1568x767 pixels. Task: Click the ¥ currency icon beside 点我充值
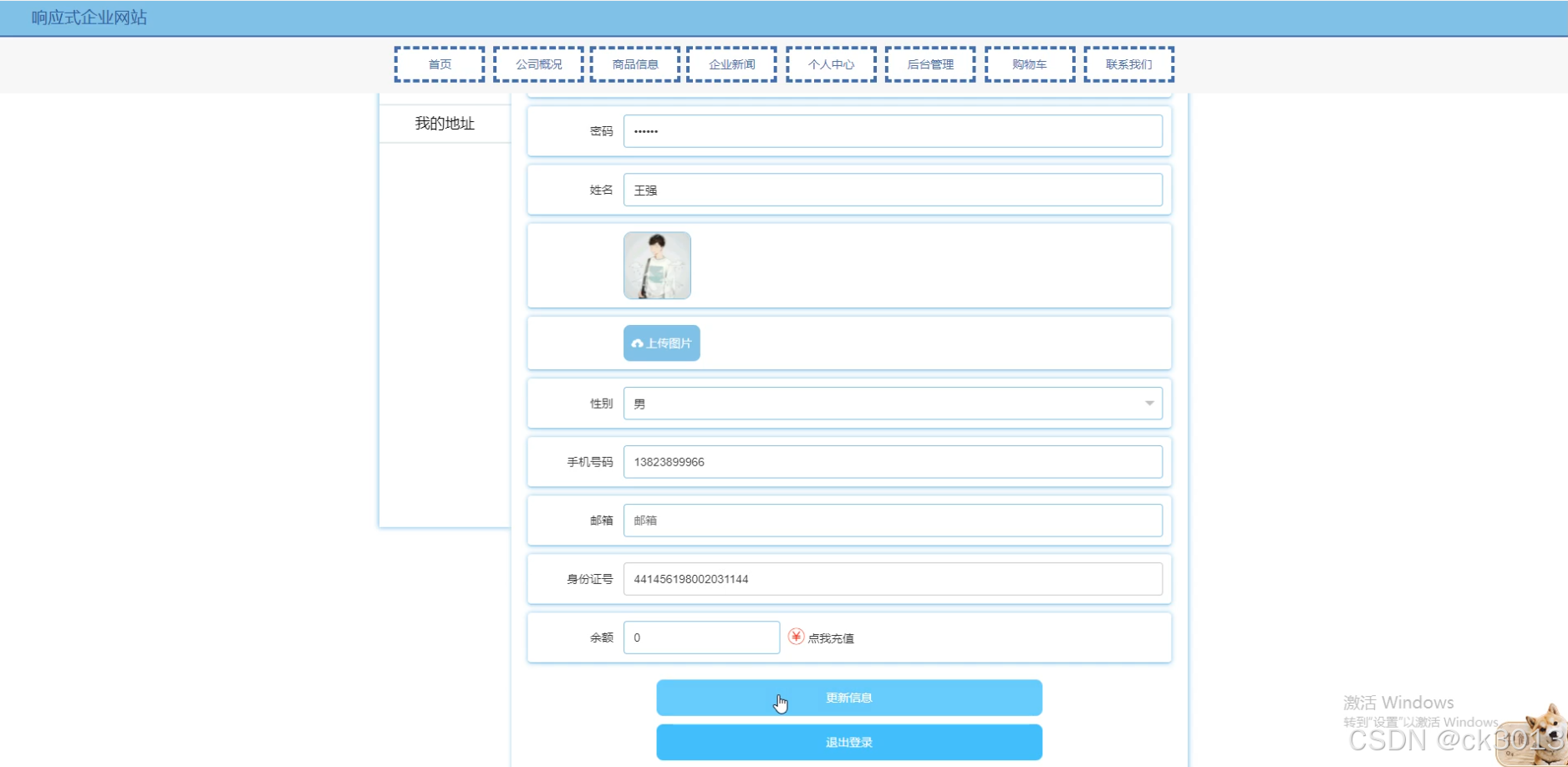(796, 637)
